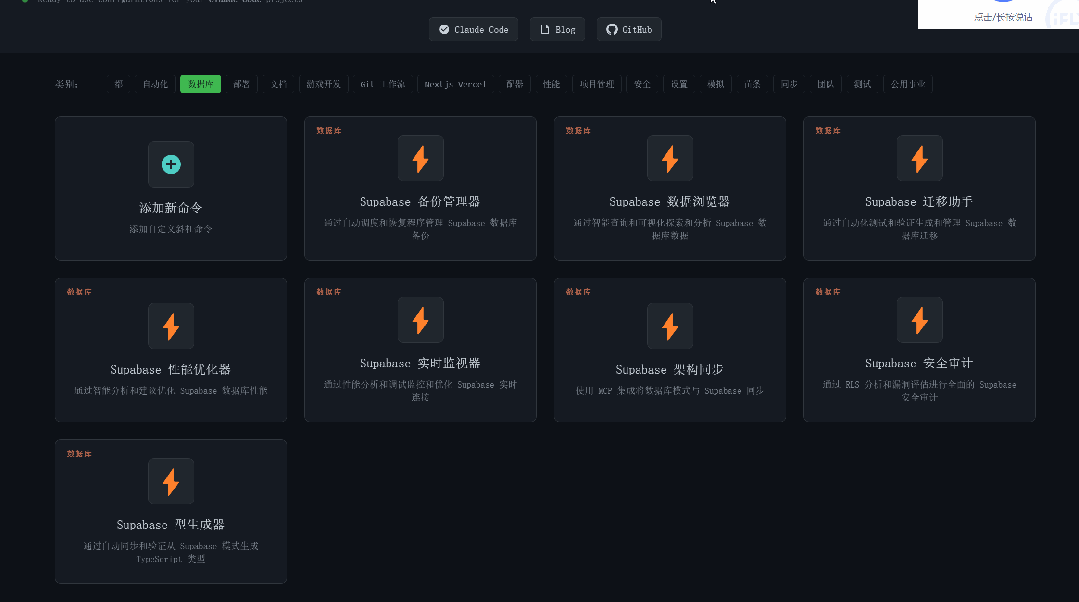Screen dimensions: 1079x602
Task: Click the lightning icon on the Supabase 架构同步 card
Action: [670, 327]
